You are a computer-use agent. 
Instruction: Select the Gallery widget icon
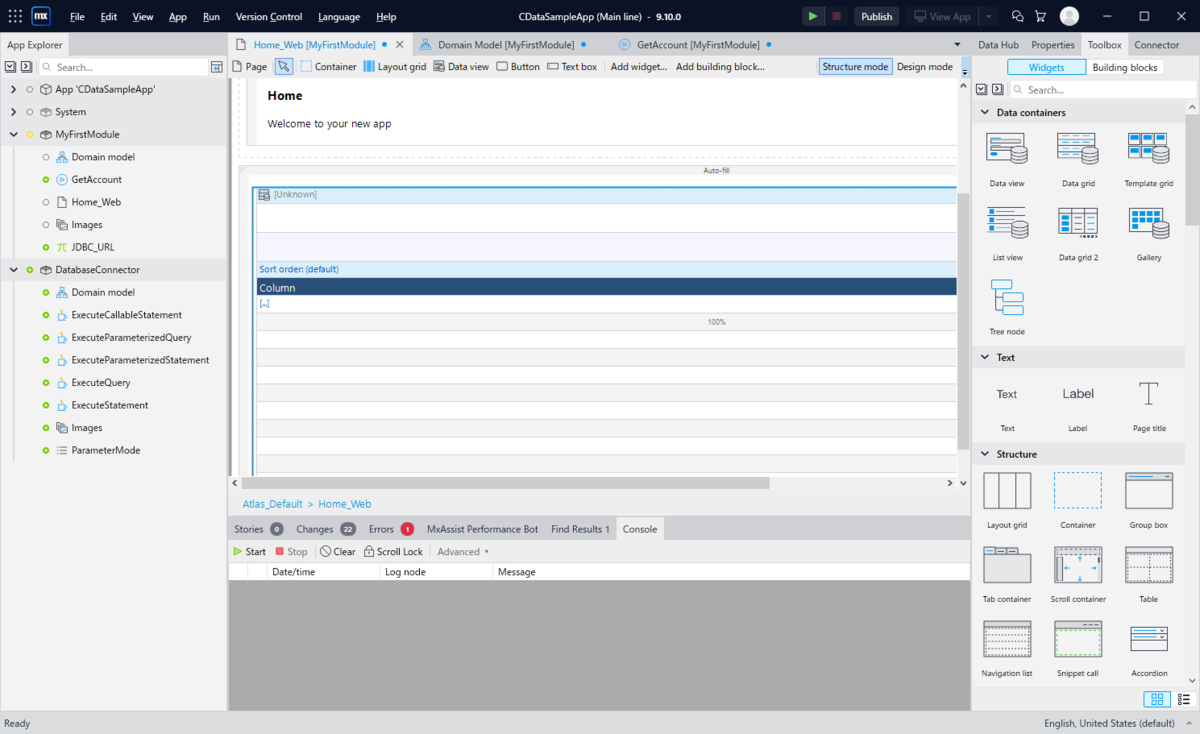[x=1148, y=223]
